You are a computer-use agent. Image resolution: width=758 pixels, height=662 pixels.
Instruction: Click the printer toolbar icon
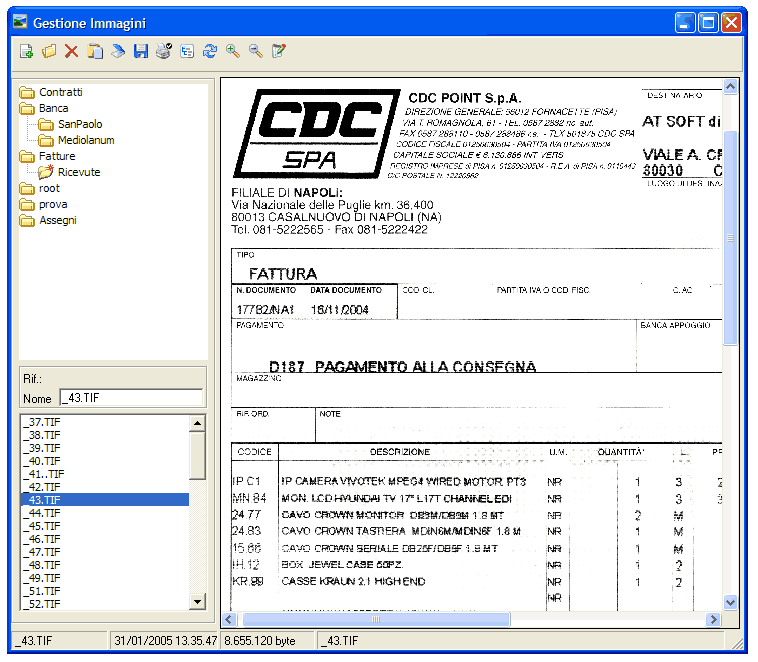(164, 51)
